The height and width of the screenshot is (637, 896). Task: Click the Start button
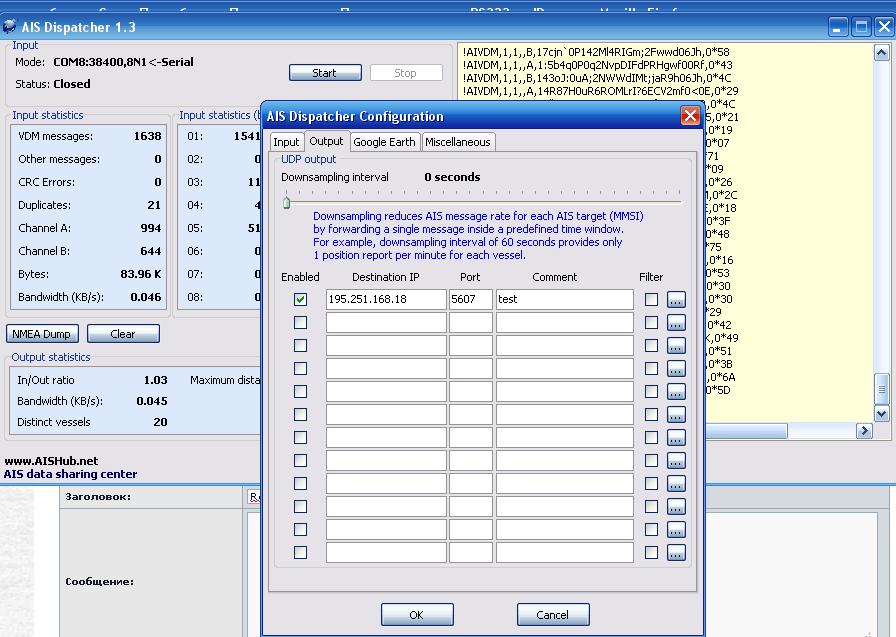(x=325, y=73)
